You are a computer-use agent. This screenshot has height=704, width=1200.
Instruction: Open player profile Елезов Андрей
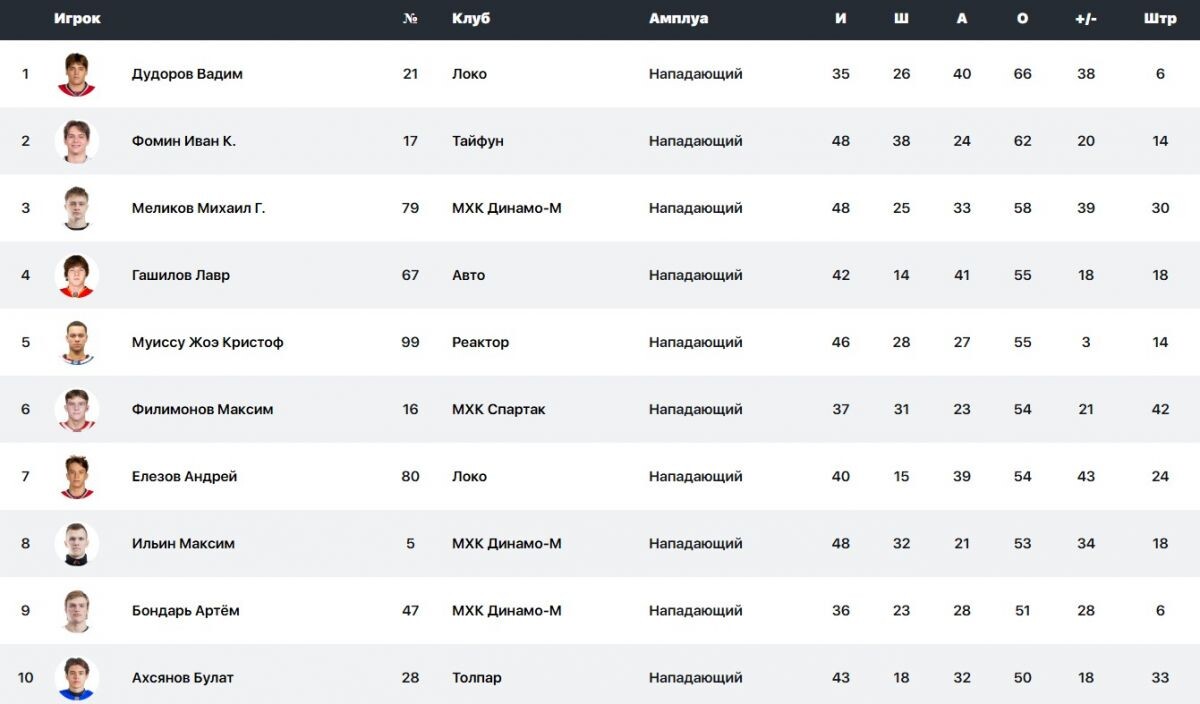point(184,476)
